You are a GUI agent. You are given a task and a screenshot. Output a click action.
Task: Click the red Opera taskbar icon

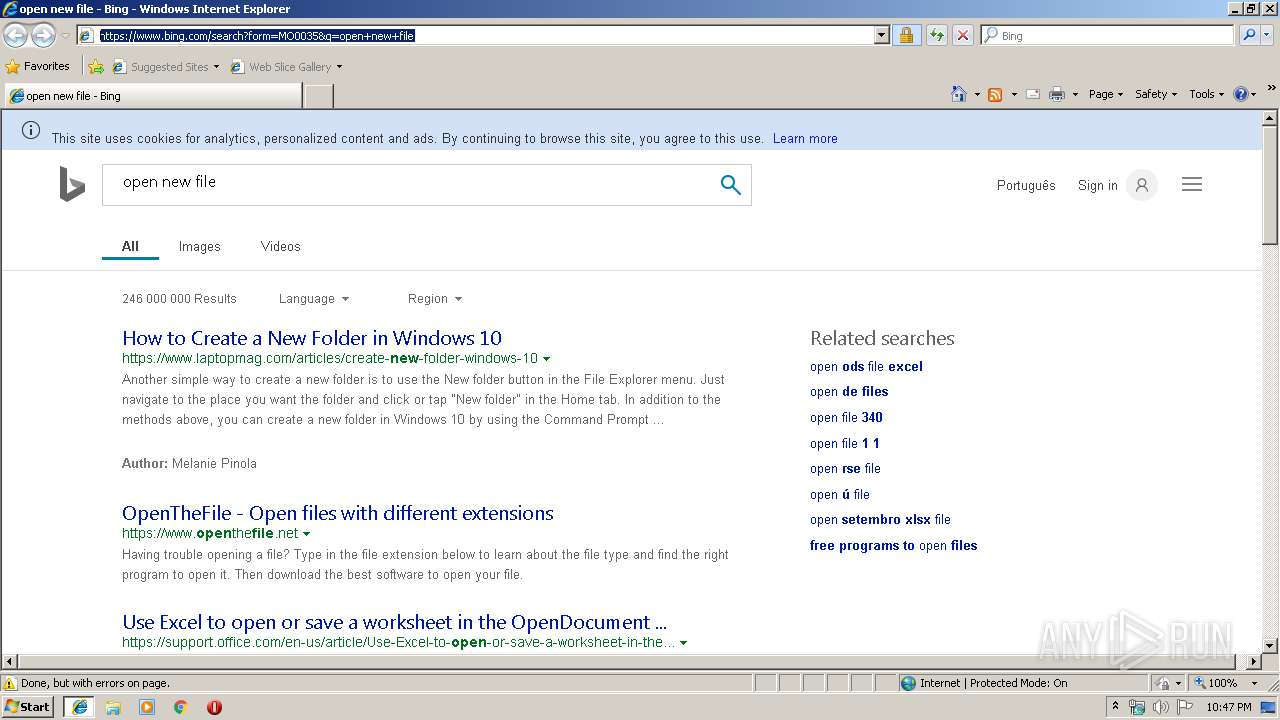(x=214, y=707)
